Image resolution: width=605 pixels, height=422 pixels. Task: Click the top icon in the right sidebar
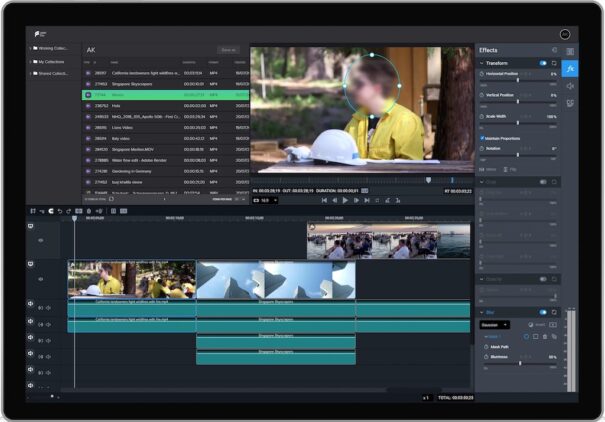(569, 51)
